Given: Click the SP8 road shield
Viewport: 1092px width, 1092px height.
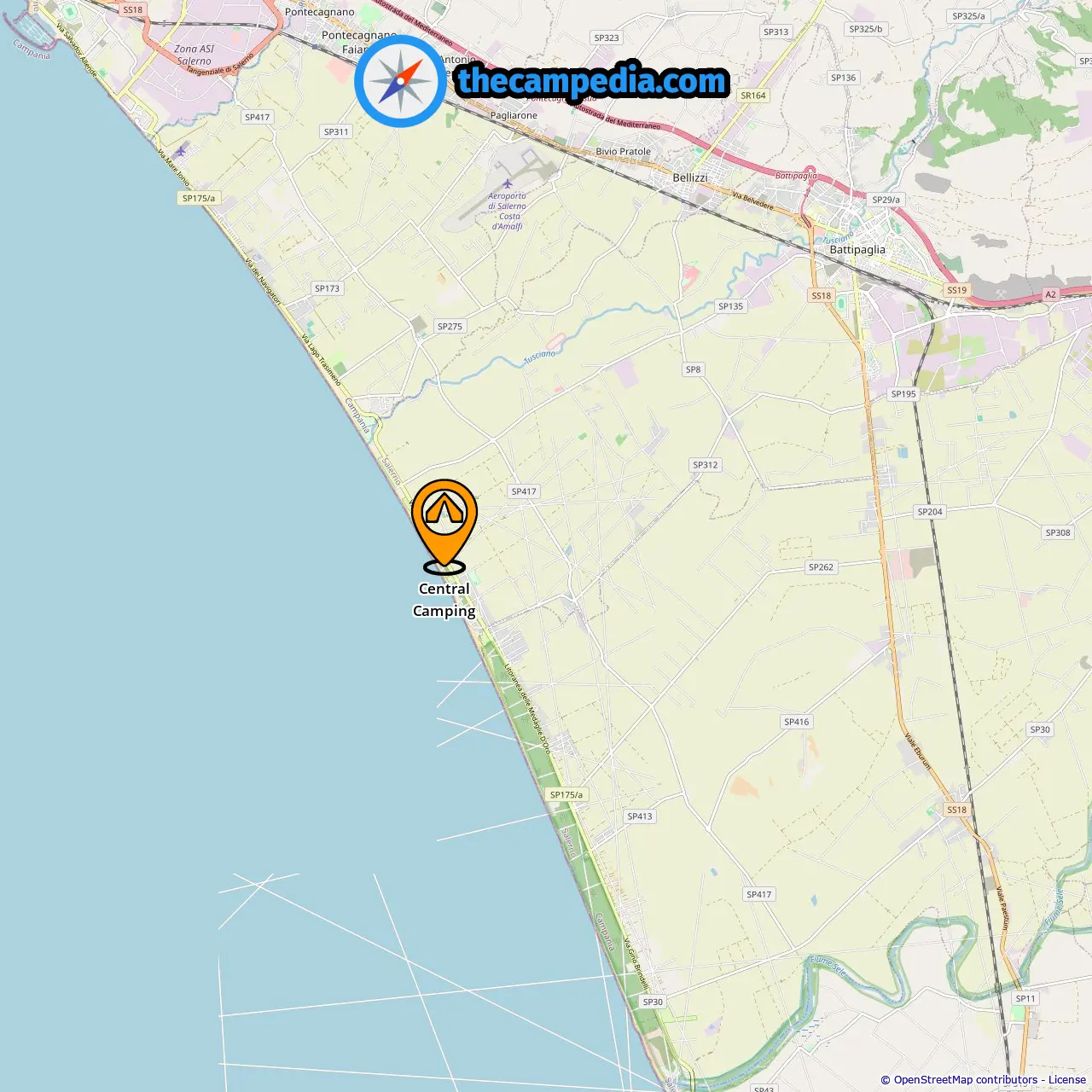Looking at the screenshot, I should pyautogui.click(x=693, y=369).
